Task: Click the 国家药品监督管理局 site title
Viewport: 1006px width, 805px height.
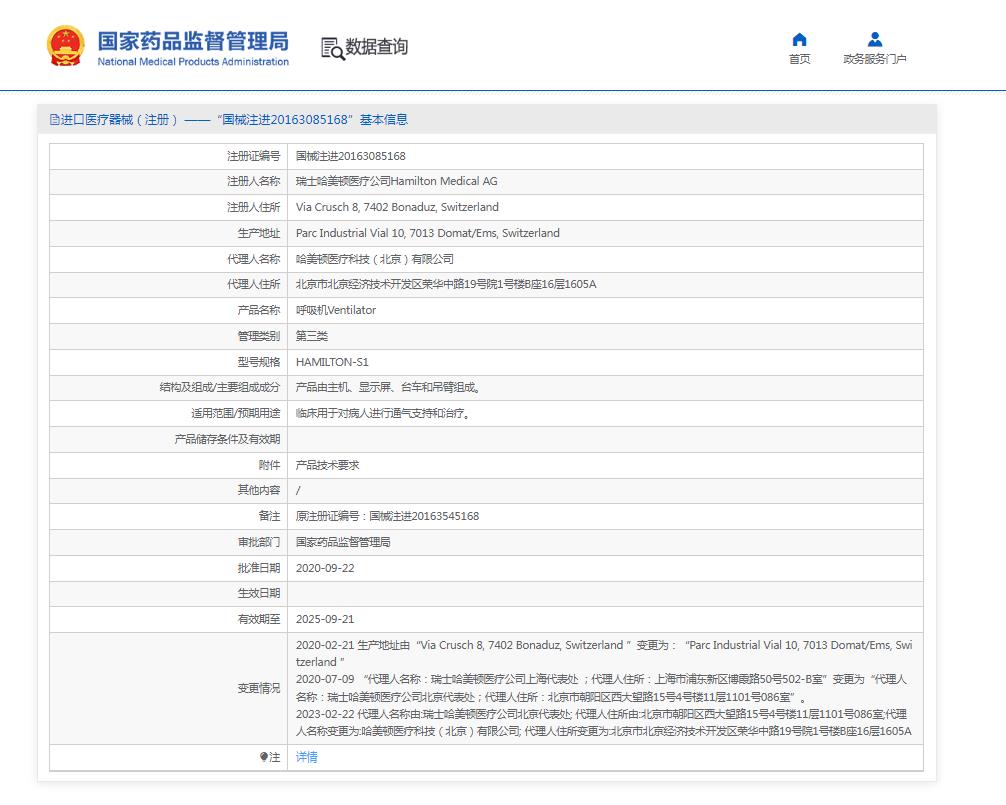Action: pos(192,41)
